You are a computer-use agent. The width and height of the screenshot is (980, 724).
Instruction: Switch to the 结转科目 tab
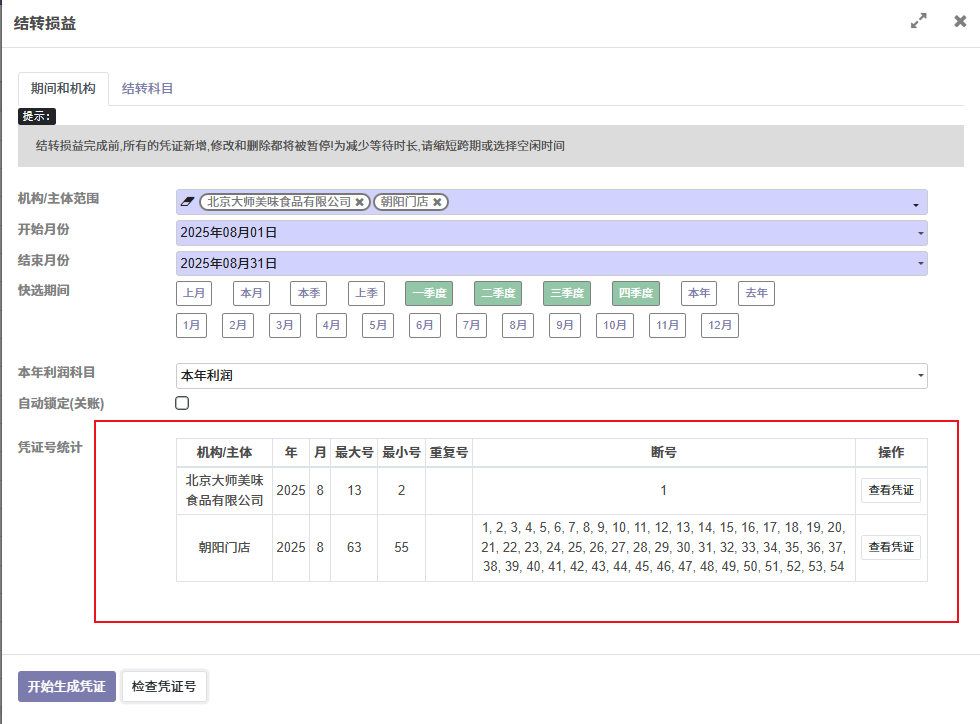(x=148, y=89)
